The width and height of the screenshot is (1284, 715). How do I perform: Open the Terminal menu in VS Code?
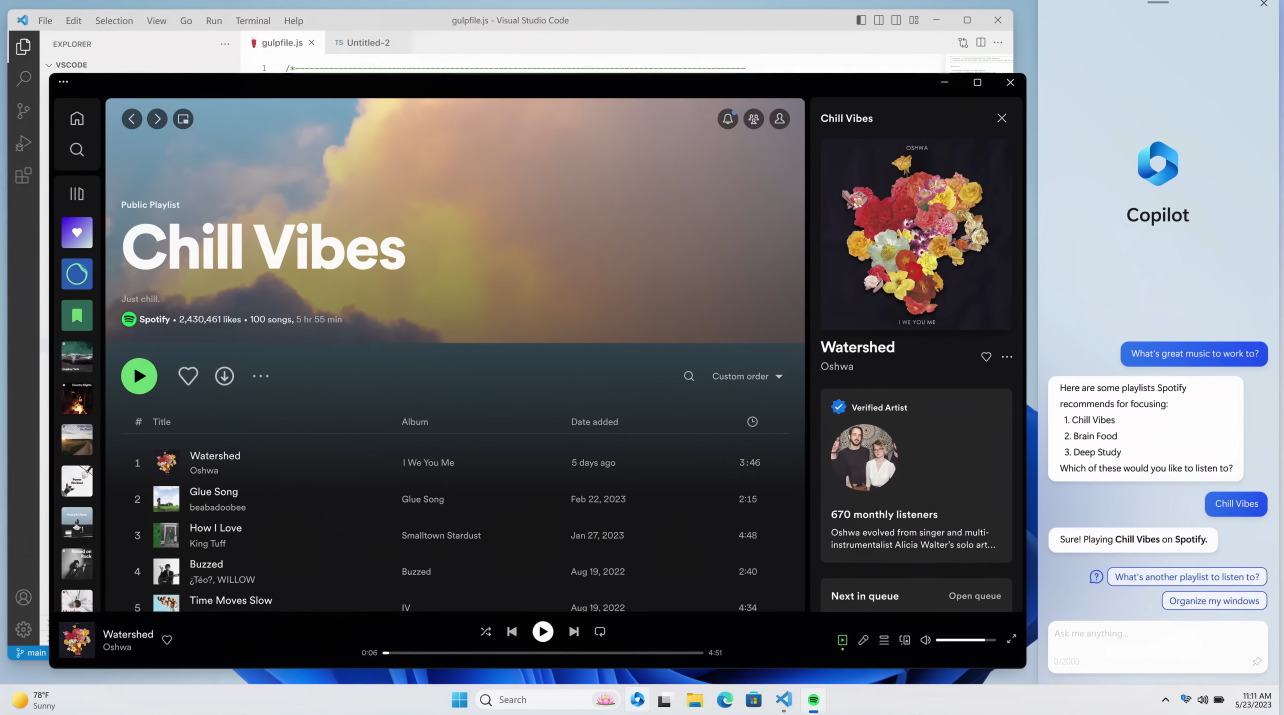tap(253, 20)
